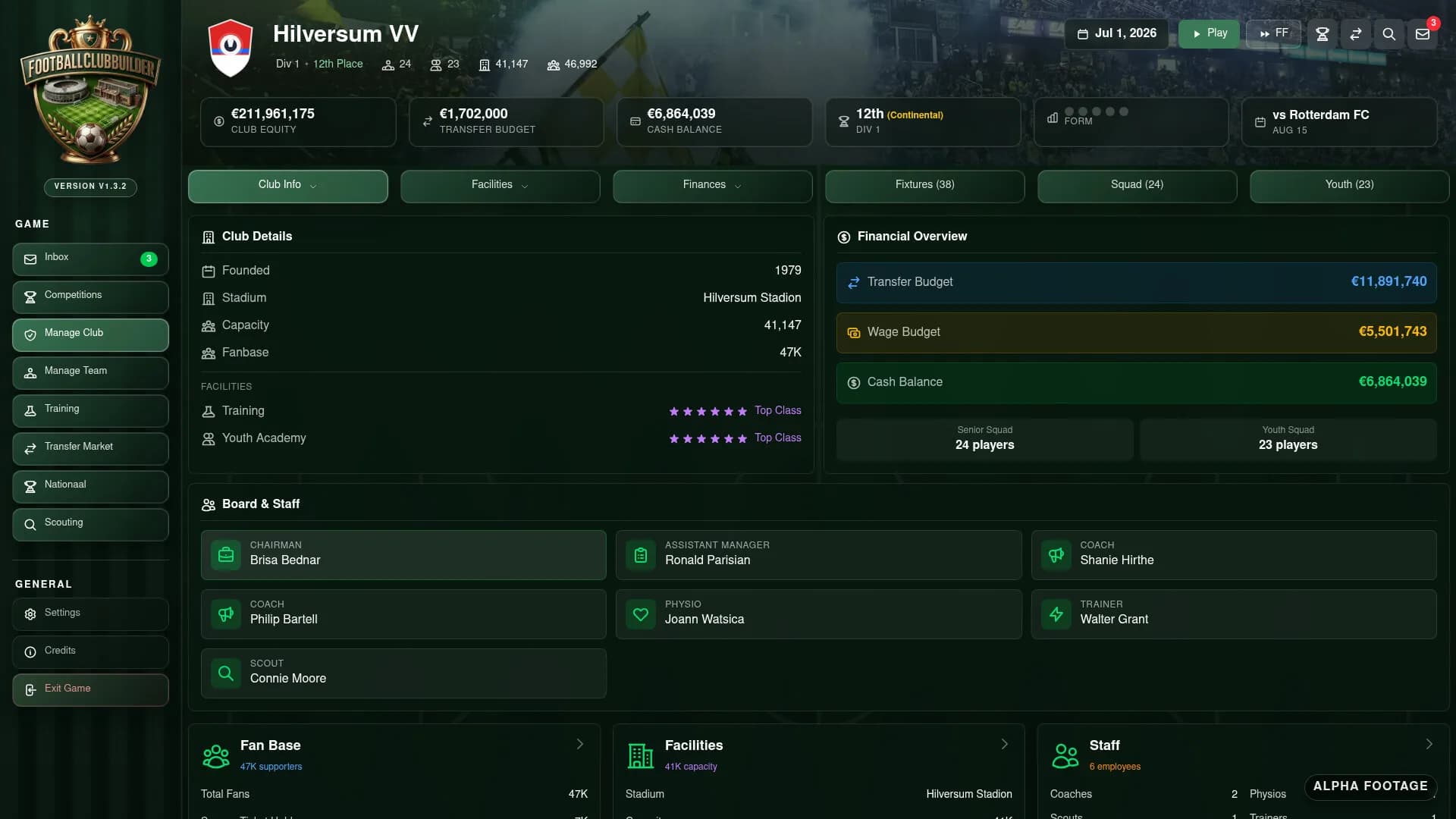Open Settings in sidebar
This screenshot has width=1456, height=819.
(x=90, y=614)
